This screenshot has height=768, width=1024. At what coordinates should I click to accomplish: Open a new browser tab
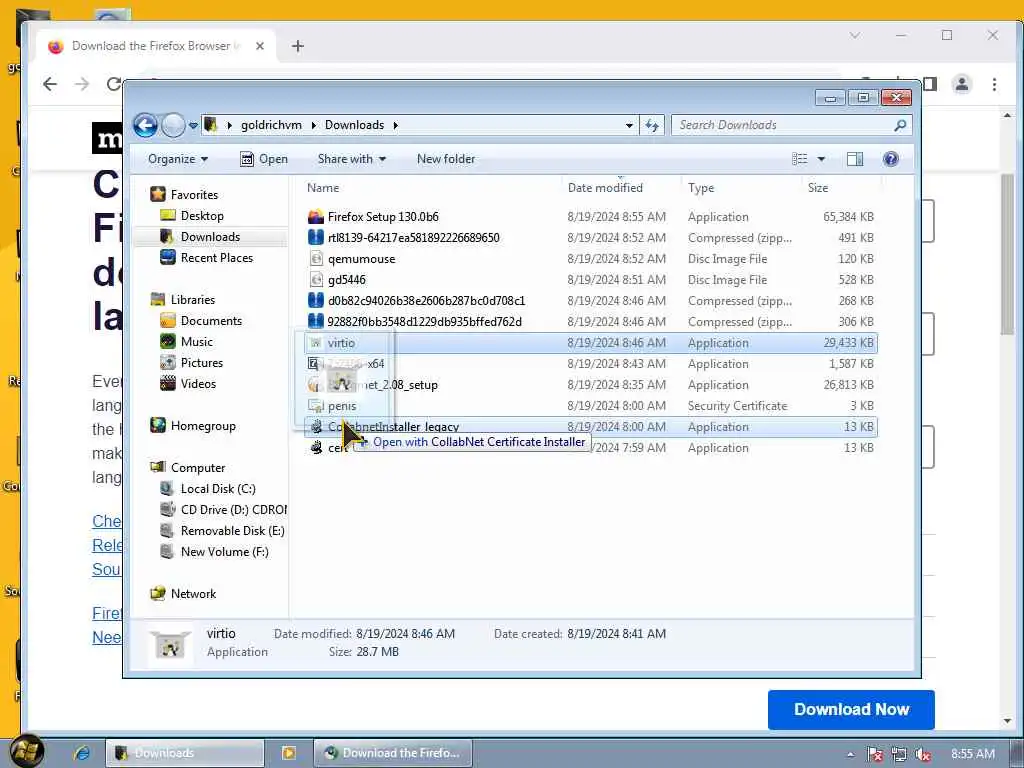coord(298,46)
